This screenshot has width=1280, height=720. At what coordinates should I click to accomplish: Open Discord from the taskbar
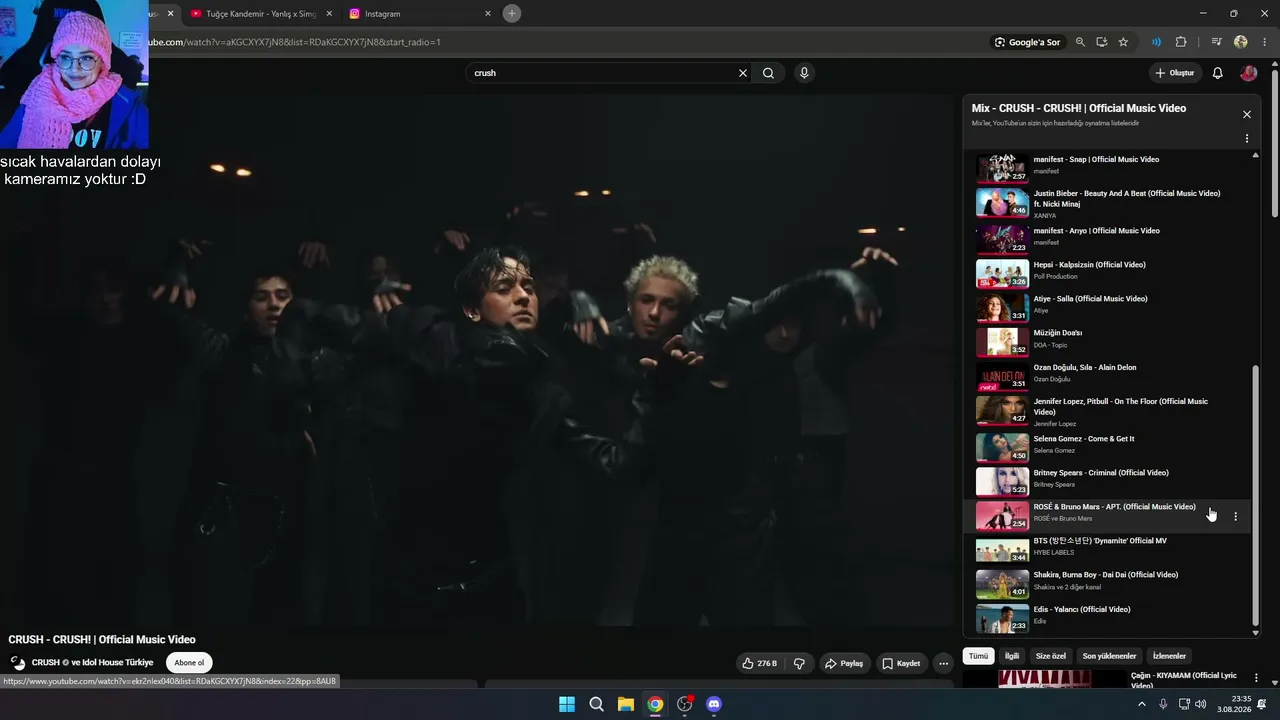(x=714, y=704)
